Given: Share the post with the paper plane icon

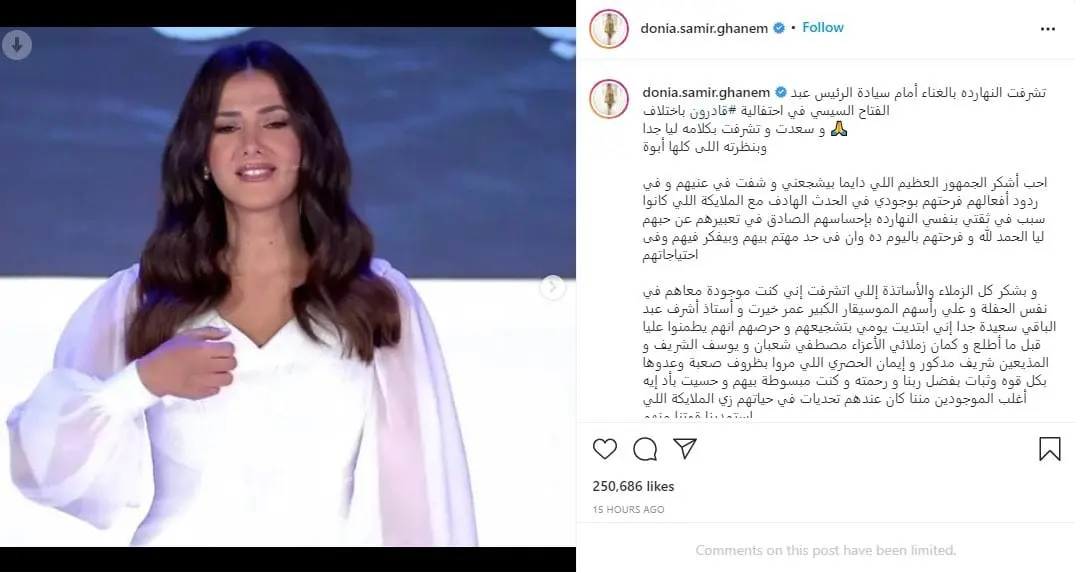Looking at the screenshot, I should (x=685, y=448).
